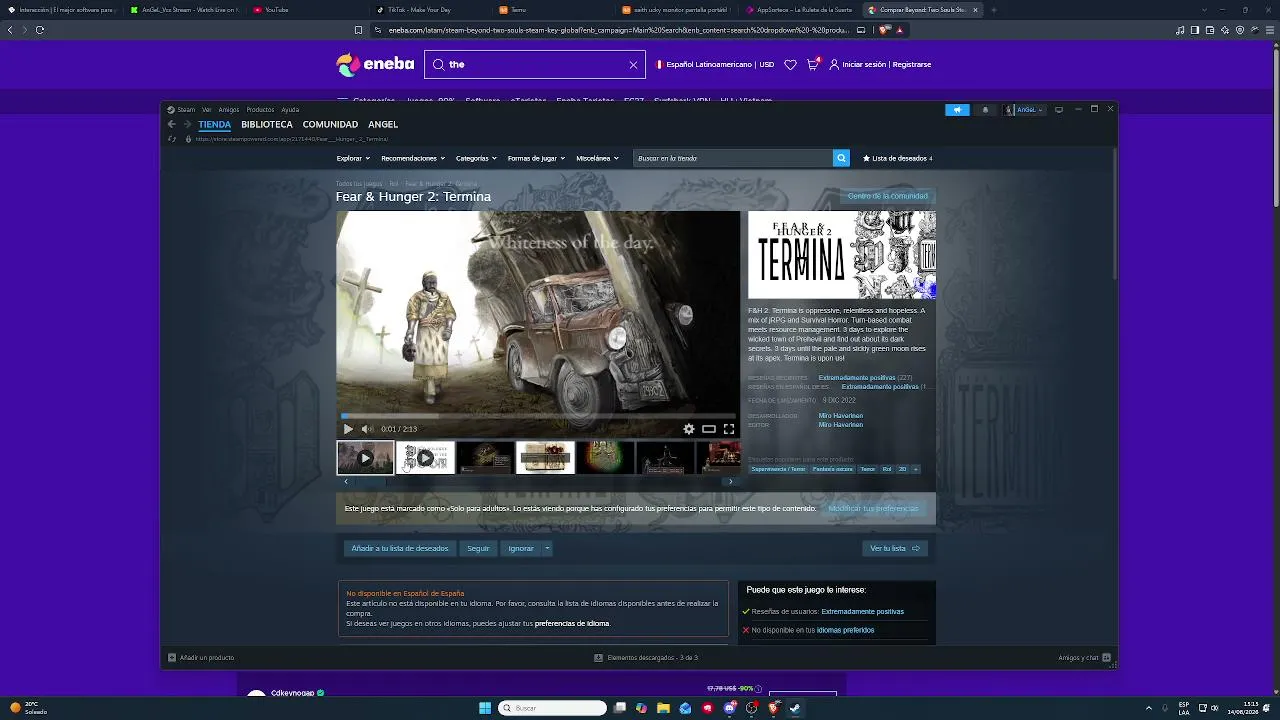1280x720 pixels.
Task: Switch the trailer to fullscreen
Action: click(x=729, y=429)
